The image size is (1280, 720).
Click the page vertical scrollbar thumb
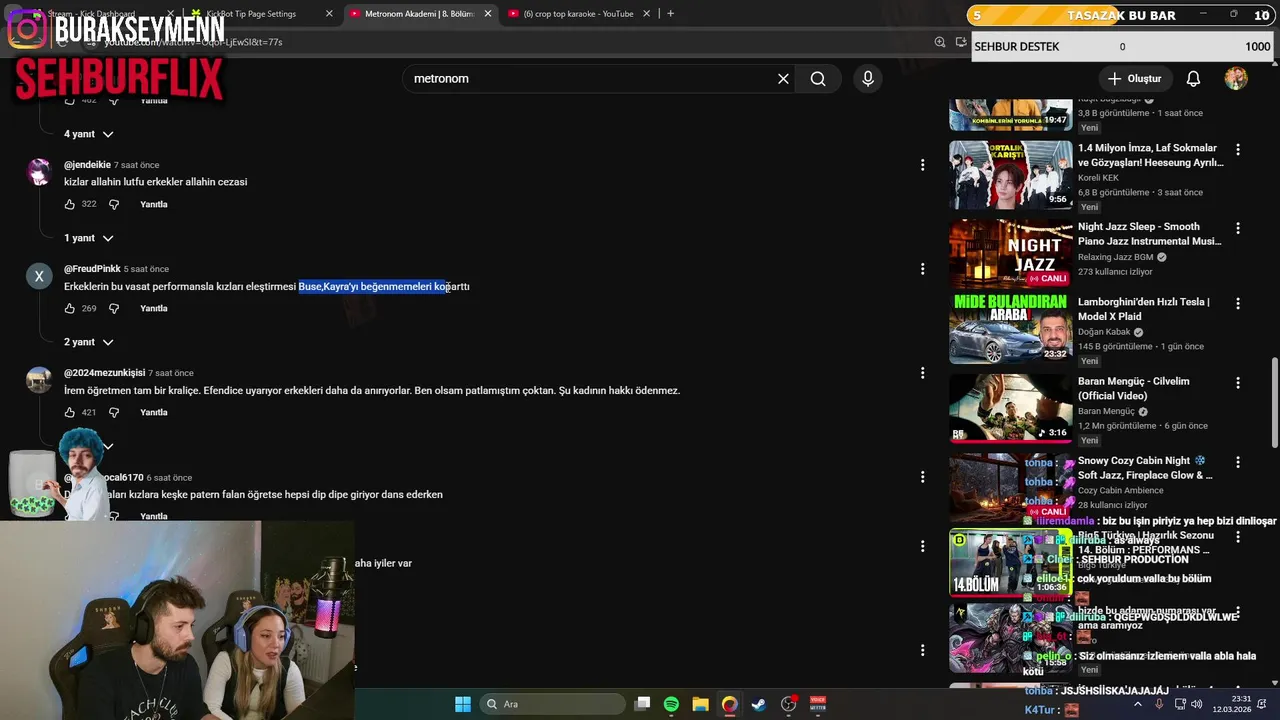(1274, 402)
